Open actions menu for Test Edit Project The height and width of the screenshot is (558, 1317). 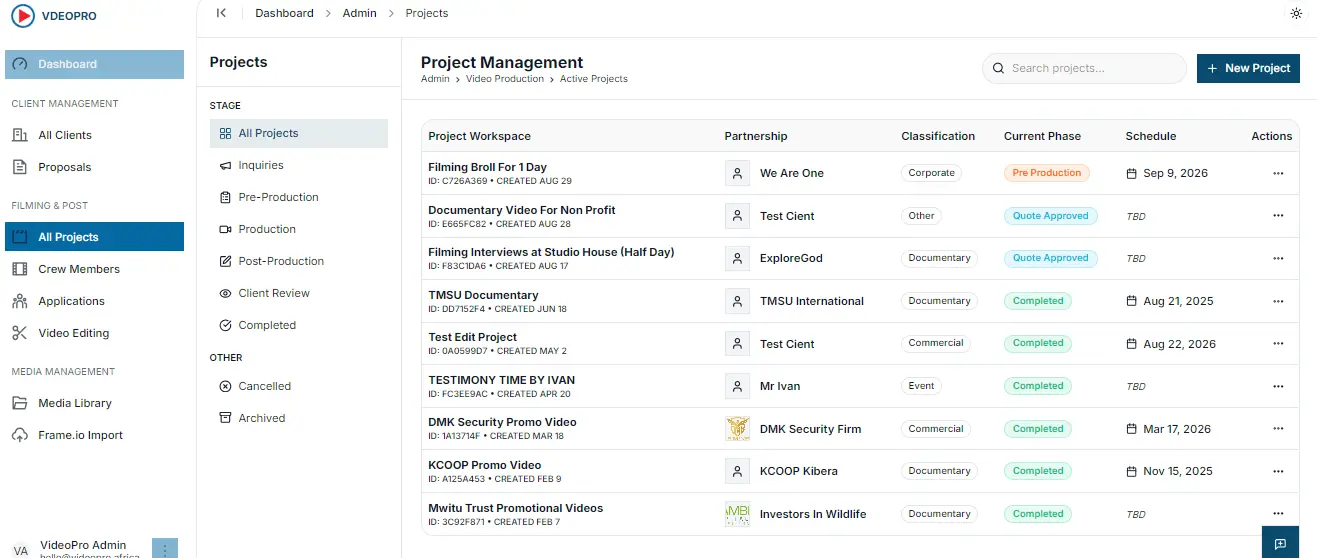coord(1278,343)
